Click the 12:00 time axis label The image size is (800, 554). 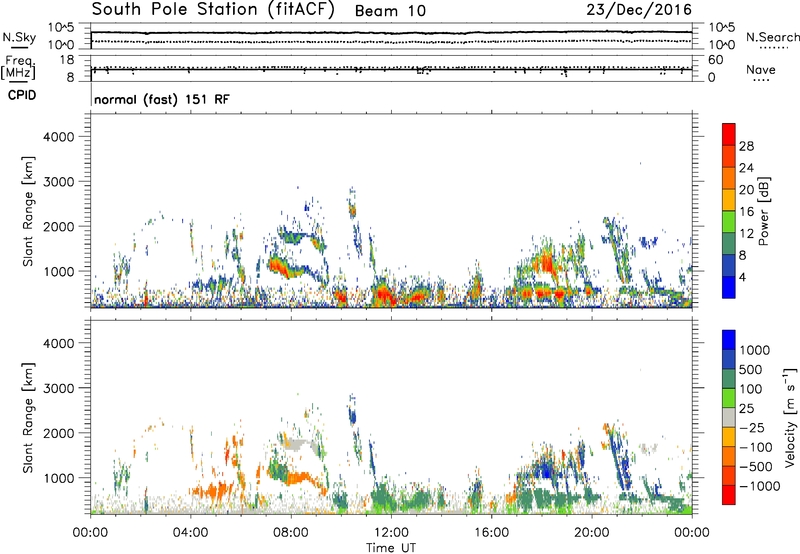[x=391, y=533]
